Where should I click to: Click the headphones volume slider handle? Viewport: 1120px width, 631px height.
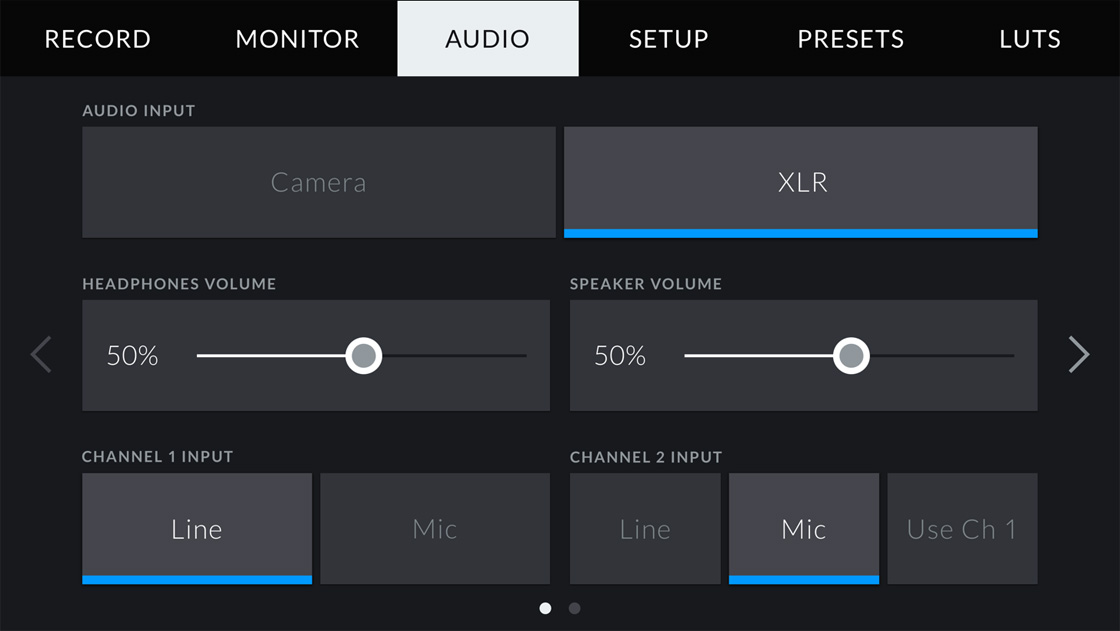pyautogui.click(x=364, y=355)
